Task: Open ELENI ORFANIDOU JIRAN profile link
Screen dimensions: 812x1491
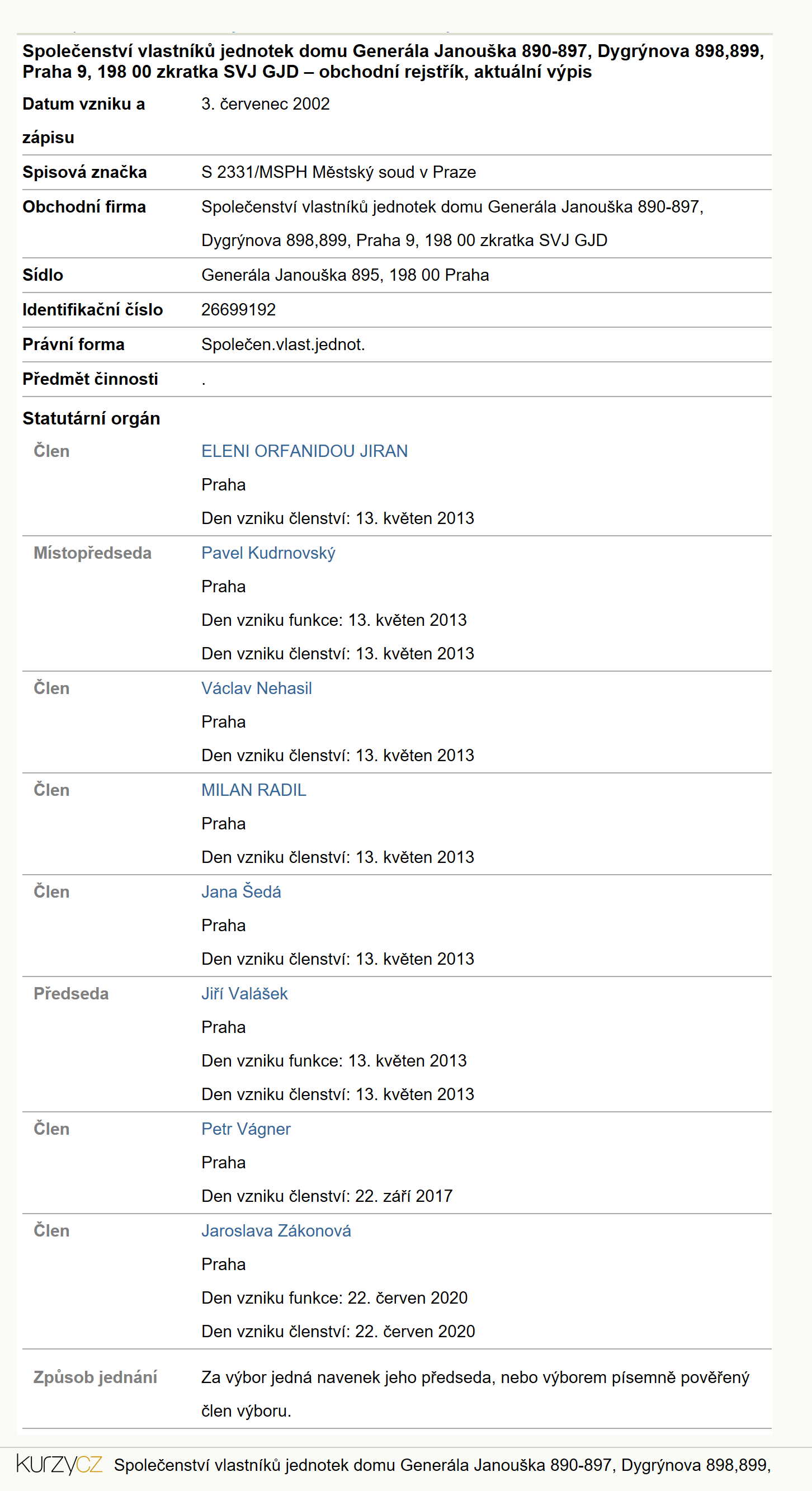Action: pos(304,451)
